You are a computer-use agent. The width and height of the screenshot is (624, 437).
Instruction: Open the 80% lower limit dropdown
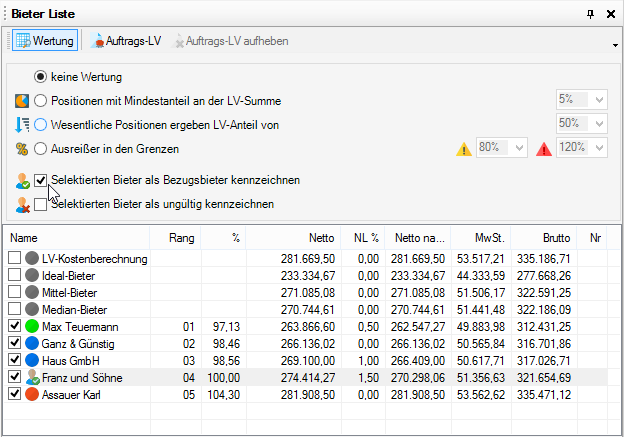click(519, 148)
